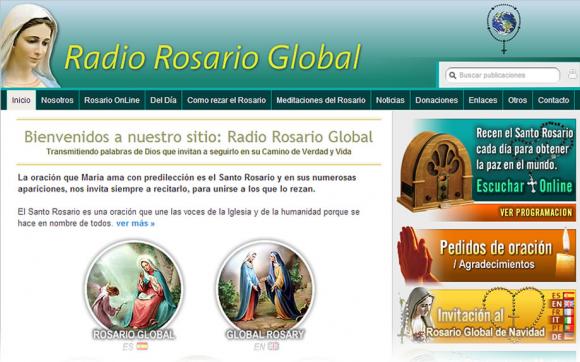Select IT language on Christmas rosary banner
The width and height of the screenshot is (580, 362).
563,320
